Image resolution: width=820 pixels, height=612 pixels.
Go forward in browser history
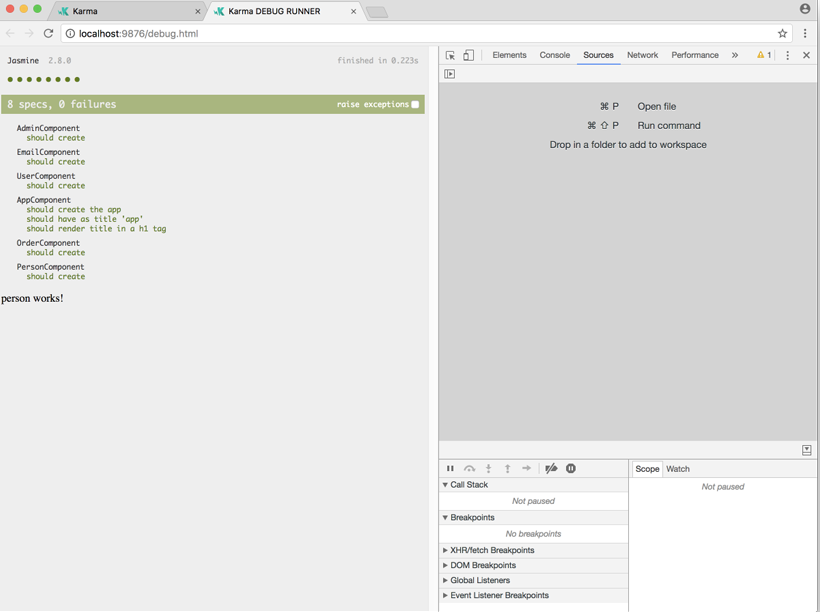point(29,33)
